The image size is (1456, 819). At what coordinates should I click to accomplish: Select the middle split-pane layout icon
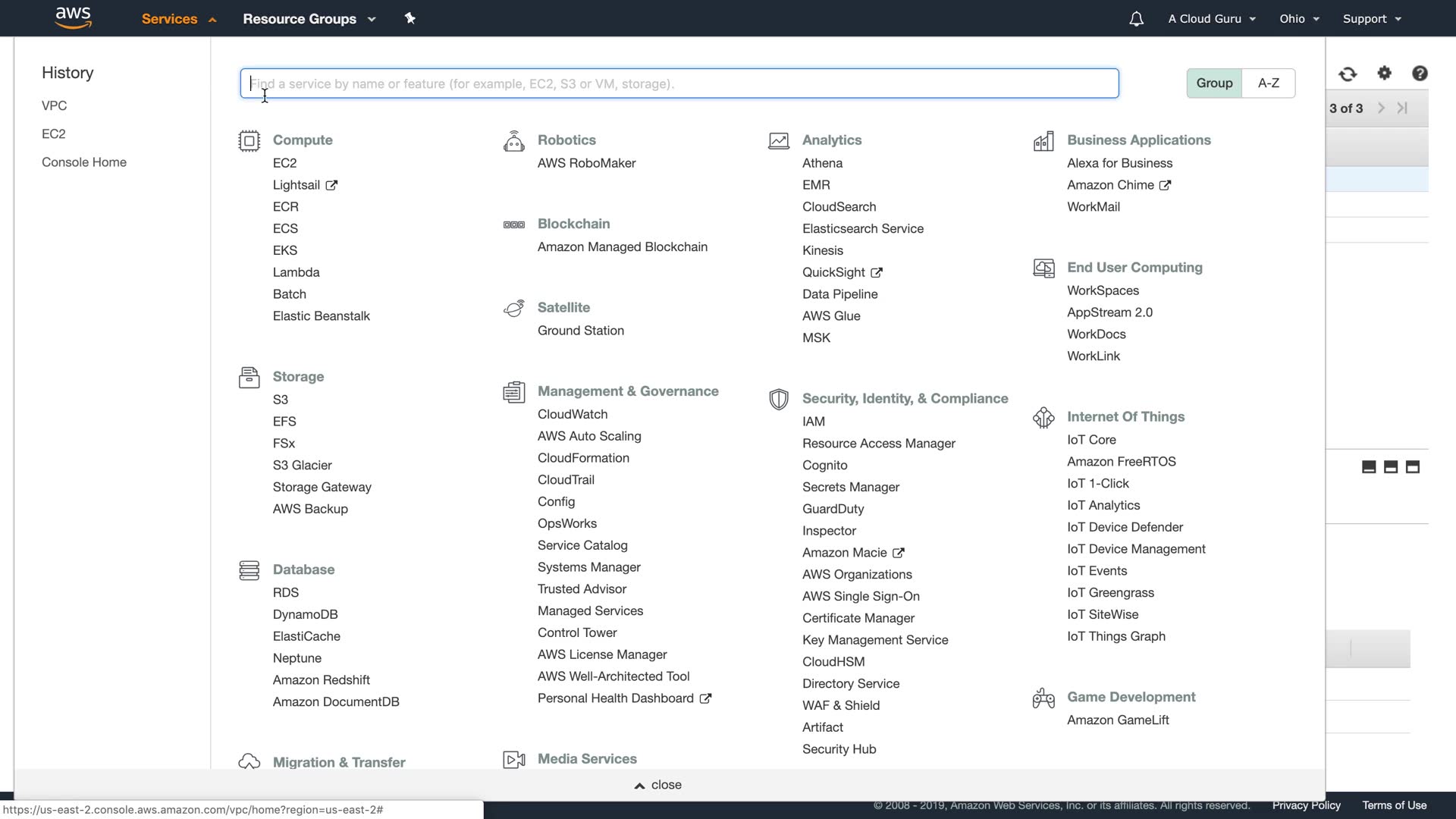click(1391, 467)
